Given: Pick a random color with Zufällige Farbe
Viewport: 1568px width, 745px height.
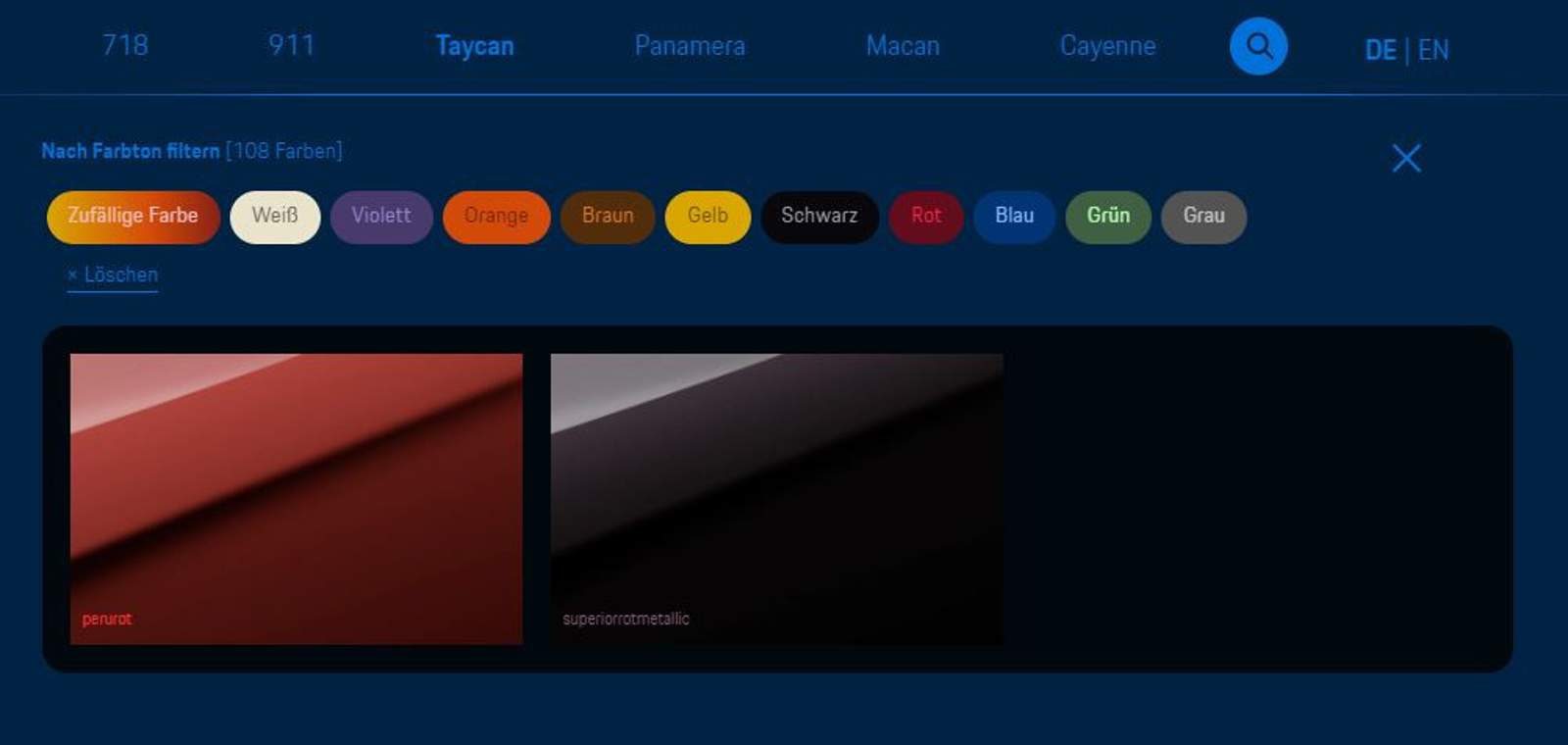Looking at the screenshot, I should point(133,217).
